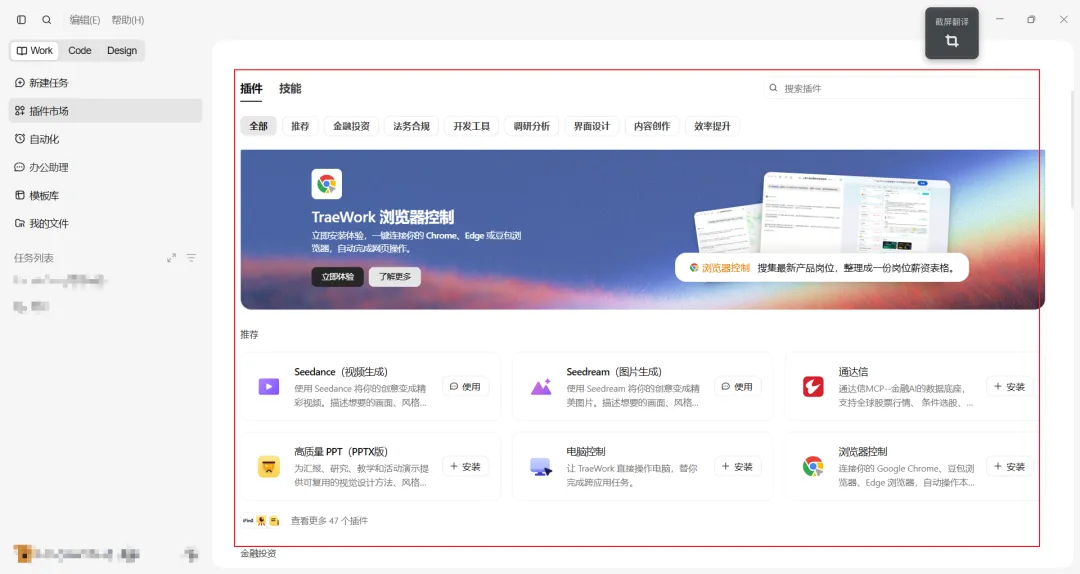The image size is (1080, 574).
Task: Click the 金融投资 section heading at bottom
Action: [258, 553]
